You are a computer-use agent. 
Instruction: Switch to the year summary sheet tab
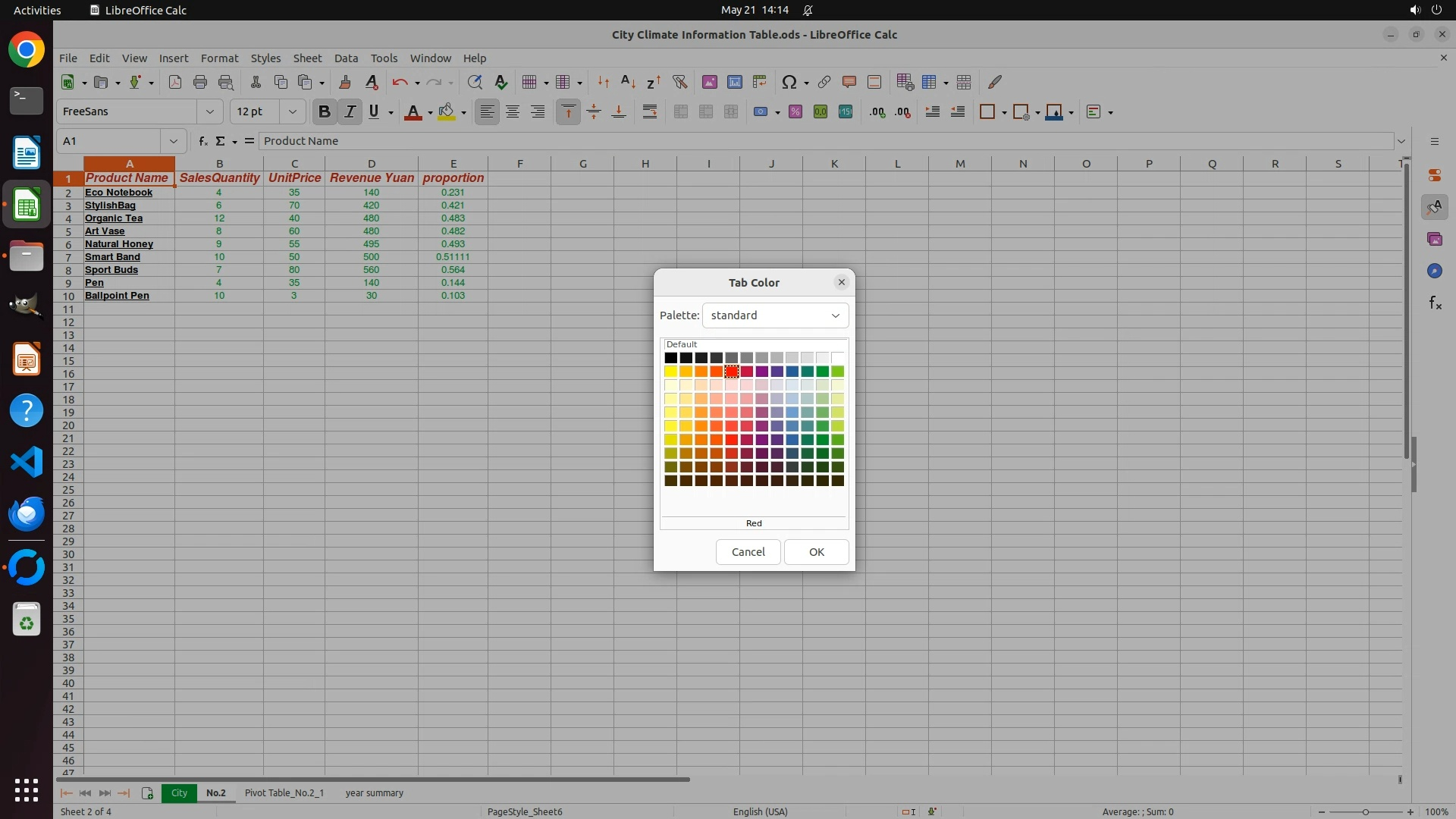(x=374, y=792)
